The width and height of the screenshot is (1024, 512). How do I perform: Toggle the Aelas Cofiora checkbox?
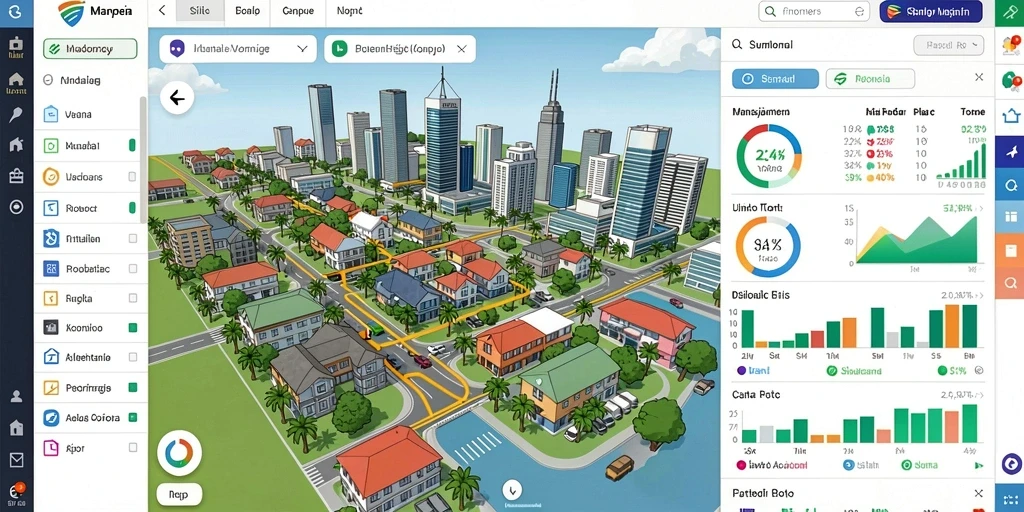(133, 417)
